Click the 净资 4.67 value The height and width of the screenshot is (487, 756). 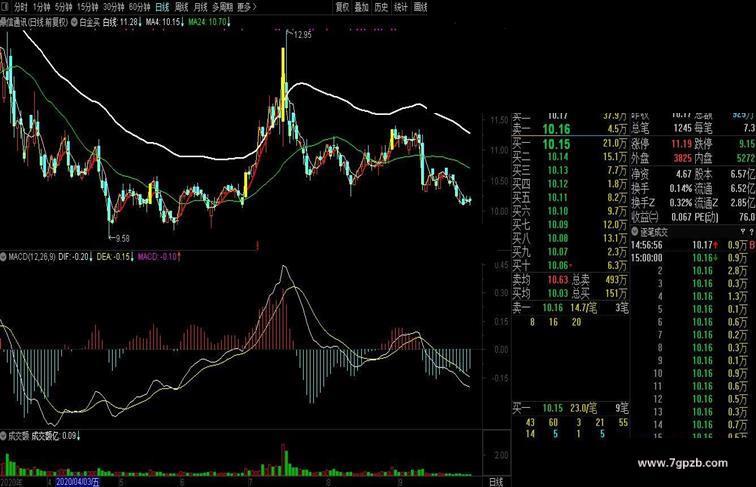[x=684, y=174]
